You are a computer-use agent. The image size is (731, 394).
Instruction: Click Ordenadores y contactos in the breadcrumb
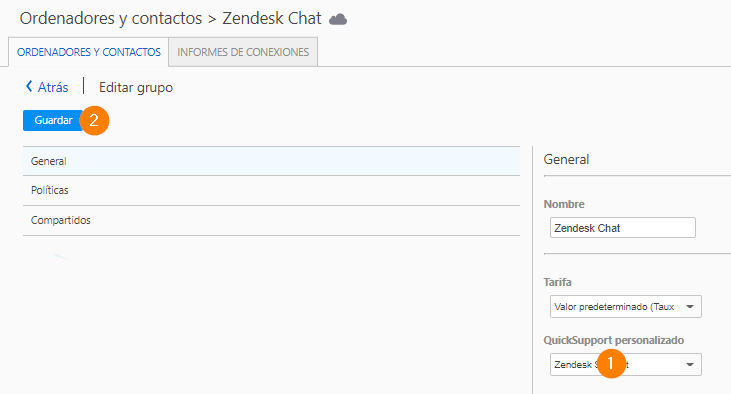[111, 18]
